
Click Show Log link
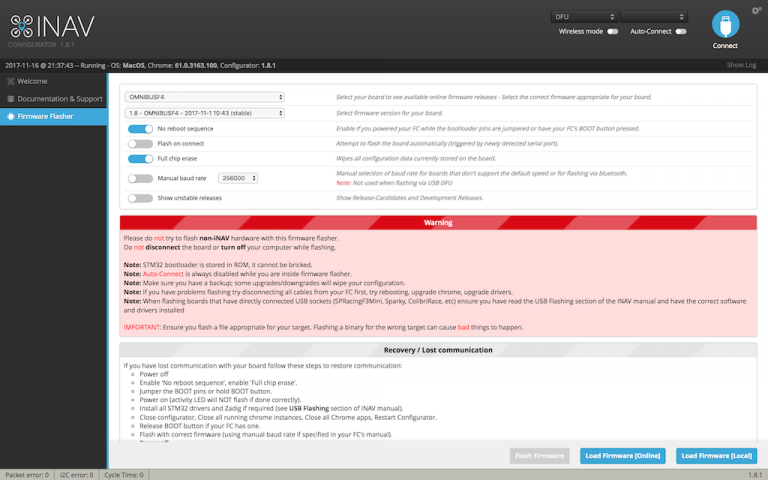tap(741, 65)
